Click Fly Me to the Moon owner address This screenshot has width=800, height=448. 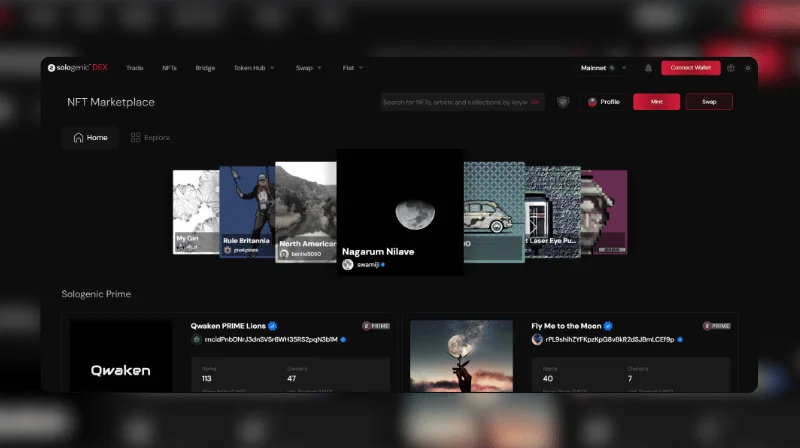[610, 339]
